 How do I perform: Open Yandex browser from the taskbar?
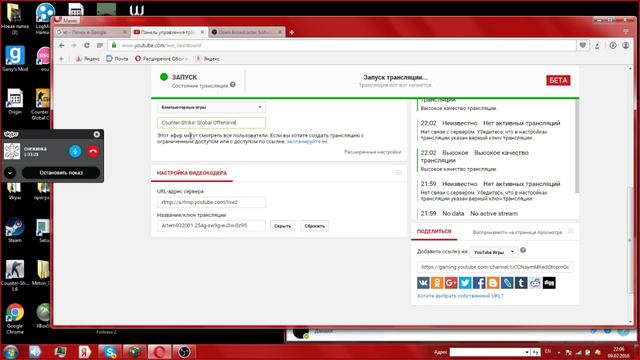point(84,352)
